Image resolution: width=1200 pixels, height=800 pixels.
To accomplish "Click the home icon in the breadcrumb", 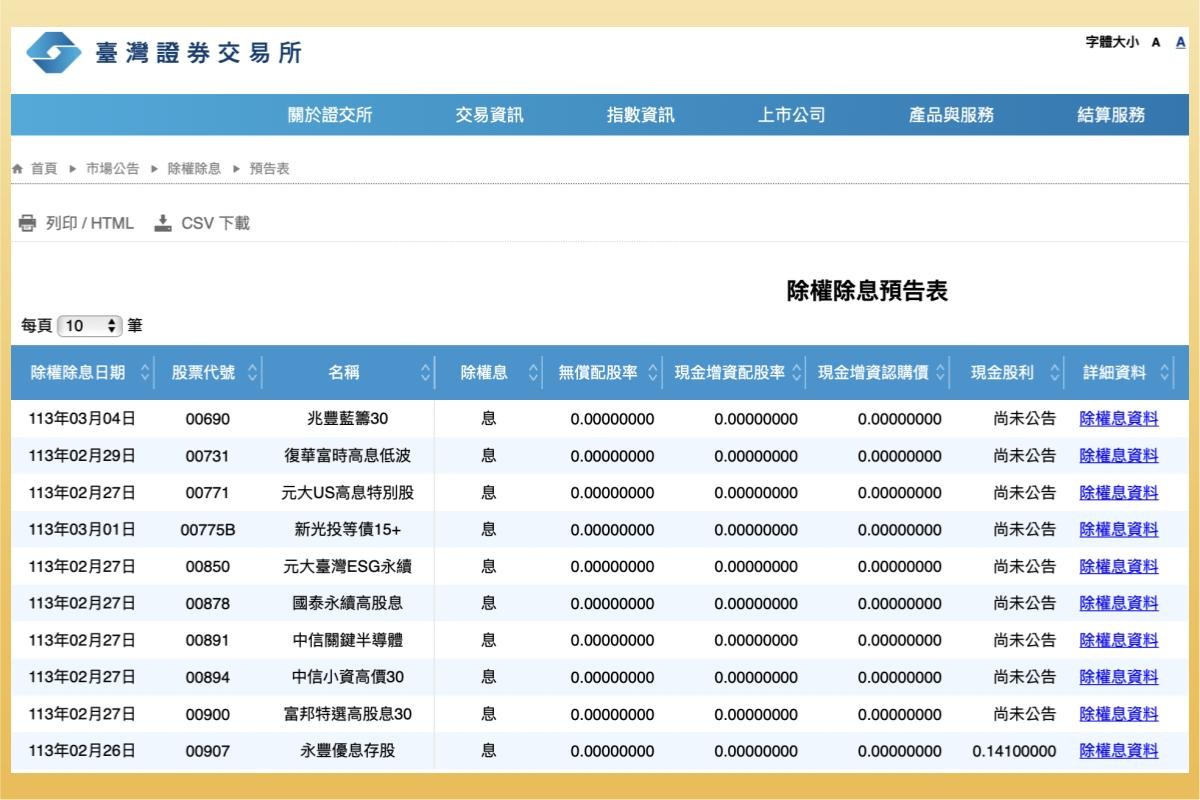I will [17, 168].
